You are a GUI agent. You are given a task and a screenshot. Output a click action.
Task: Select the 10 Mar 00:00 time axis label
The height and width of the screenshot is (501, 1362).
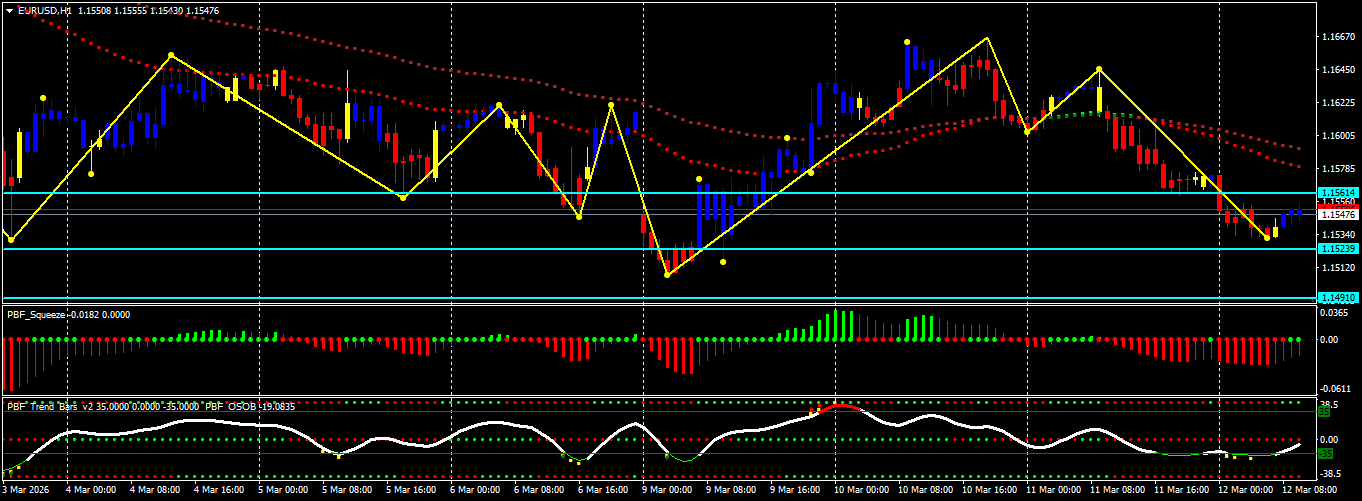click(862, 491)
